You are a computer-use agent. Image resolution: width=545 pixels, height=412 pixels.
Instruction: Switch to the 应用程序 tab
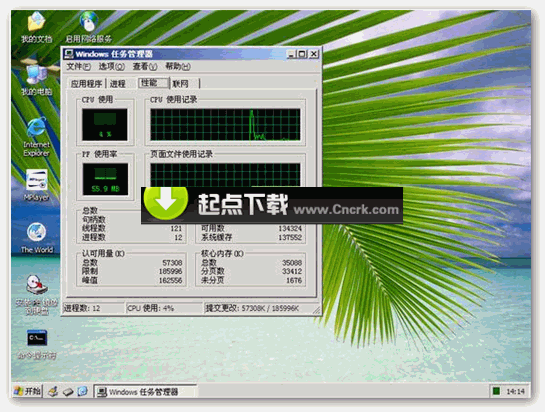(87, 84)
